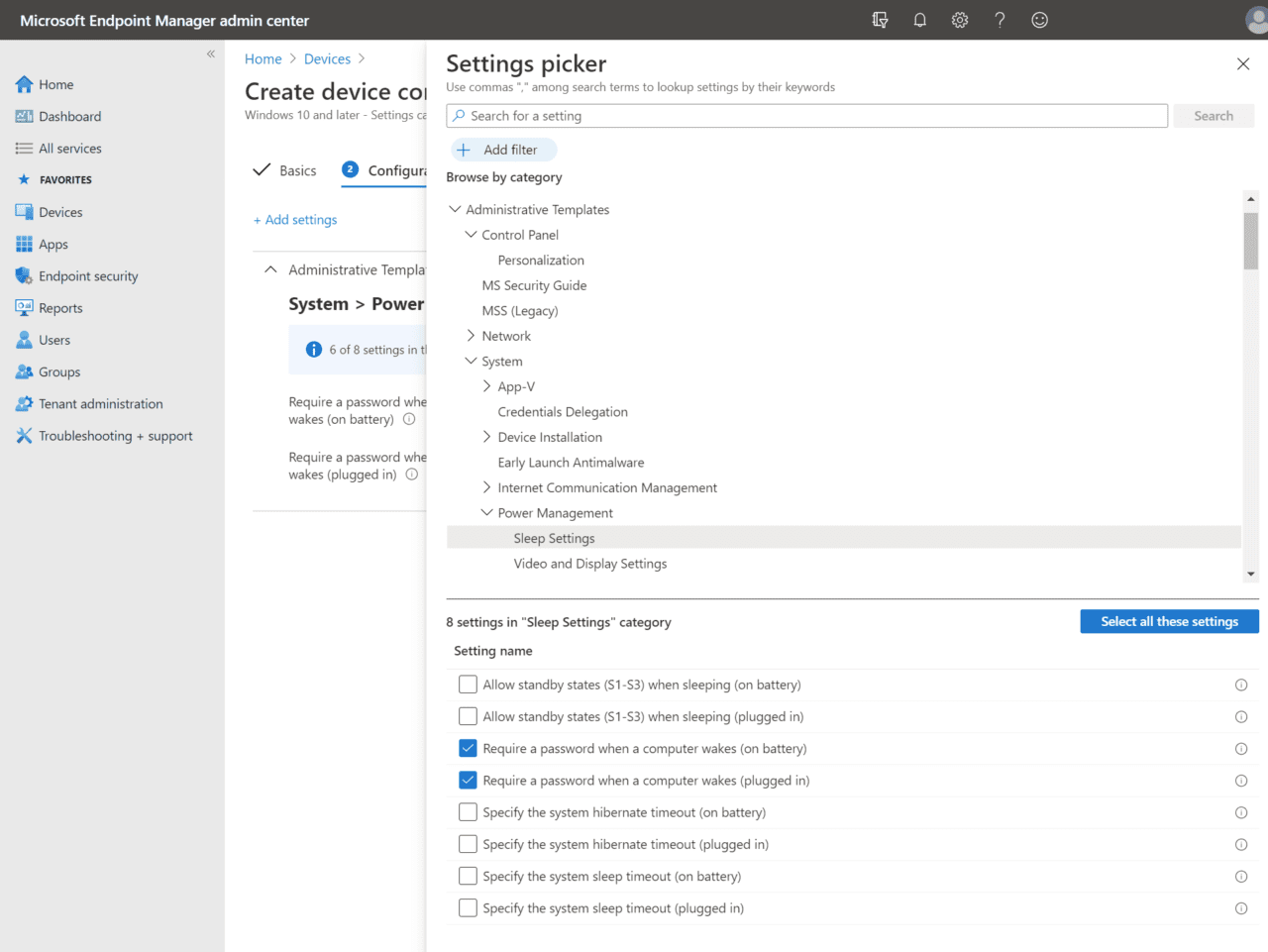
Task: Click Select all these settings button
Action: tap(1169, 621)
